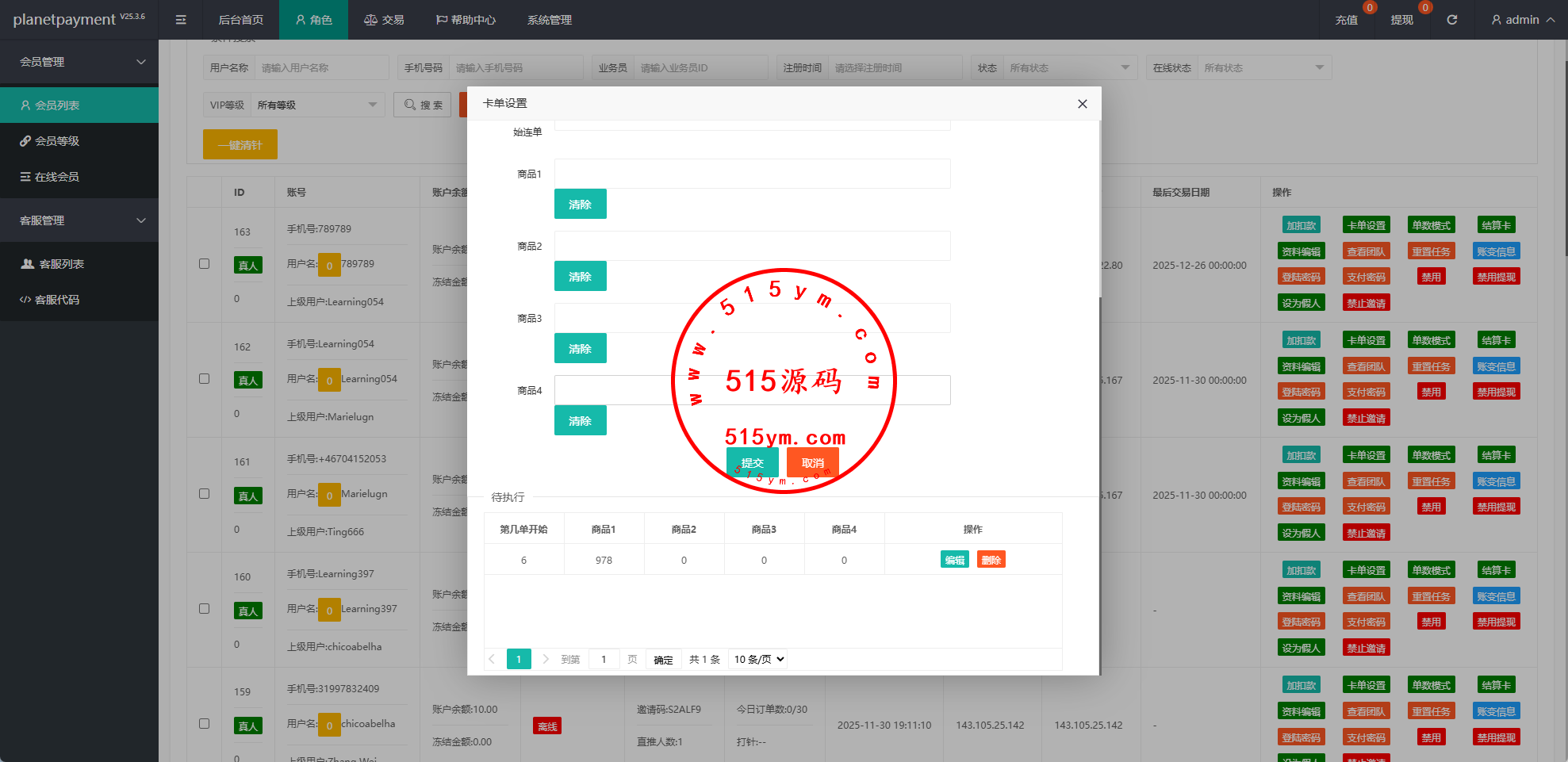The image size is (1568, 762).
Task: Click the 充值 notification item
Action: pyautogui.click(x=1347, y=20)
